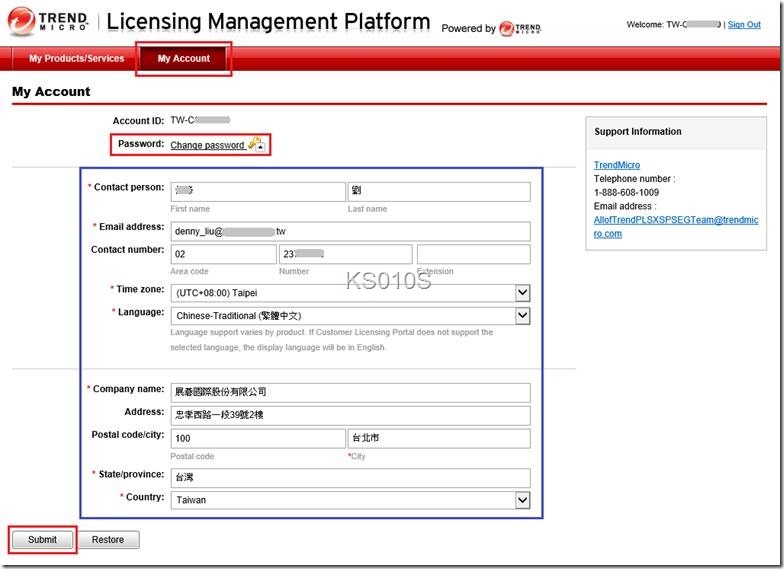Screen dimensions: 784x569
Task: Open the Change password link
Action: [207, 145]
